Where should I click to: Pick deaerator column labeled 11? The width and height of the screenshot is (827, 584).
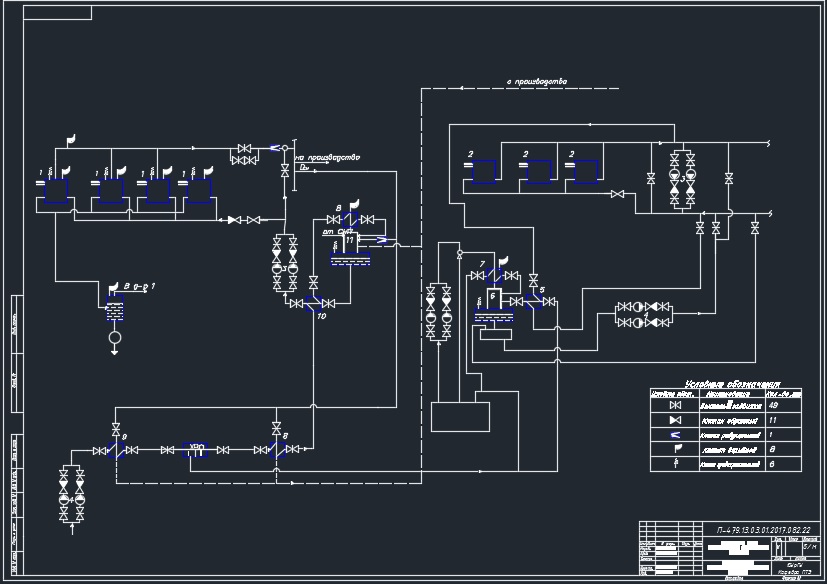350,242
